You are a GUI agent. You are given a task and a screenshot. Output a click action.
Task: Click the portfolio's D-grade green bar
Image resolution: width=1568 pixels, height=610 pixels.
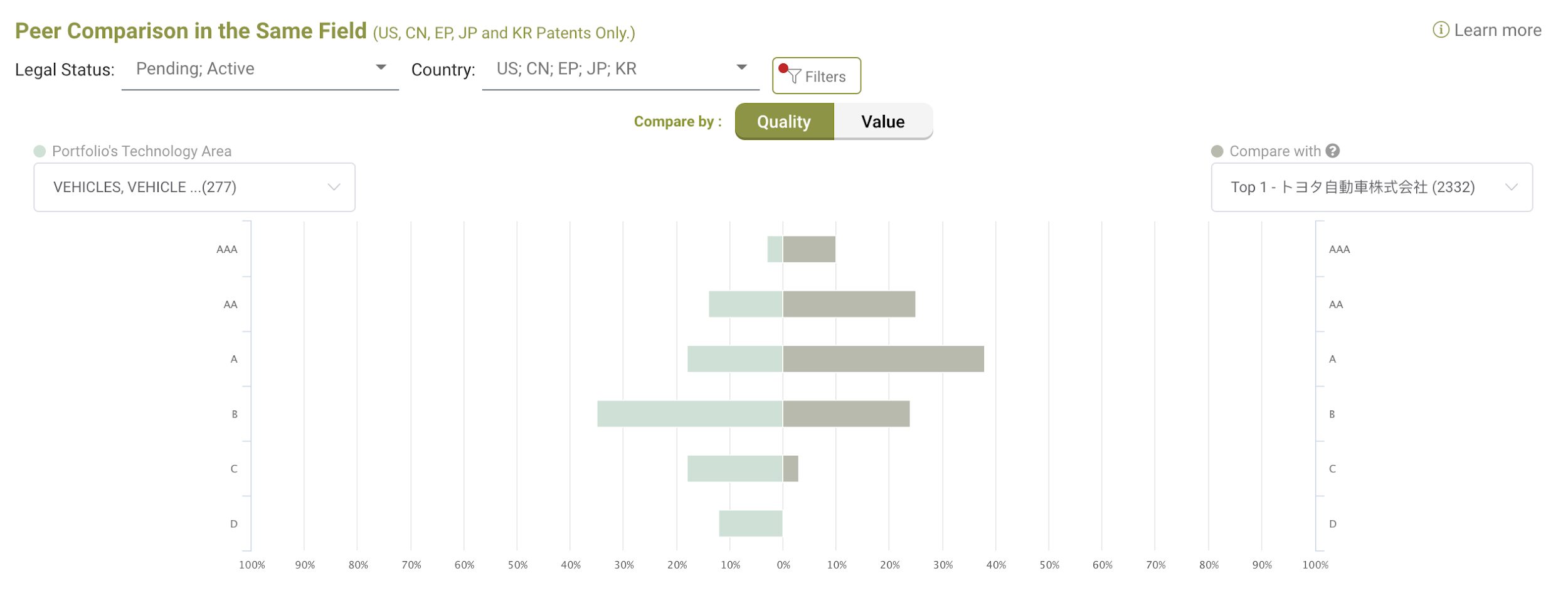[751, 523]
